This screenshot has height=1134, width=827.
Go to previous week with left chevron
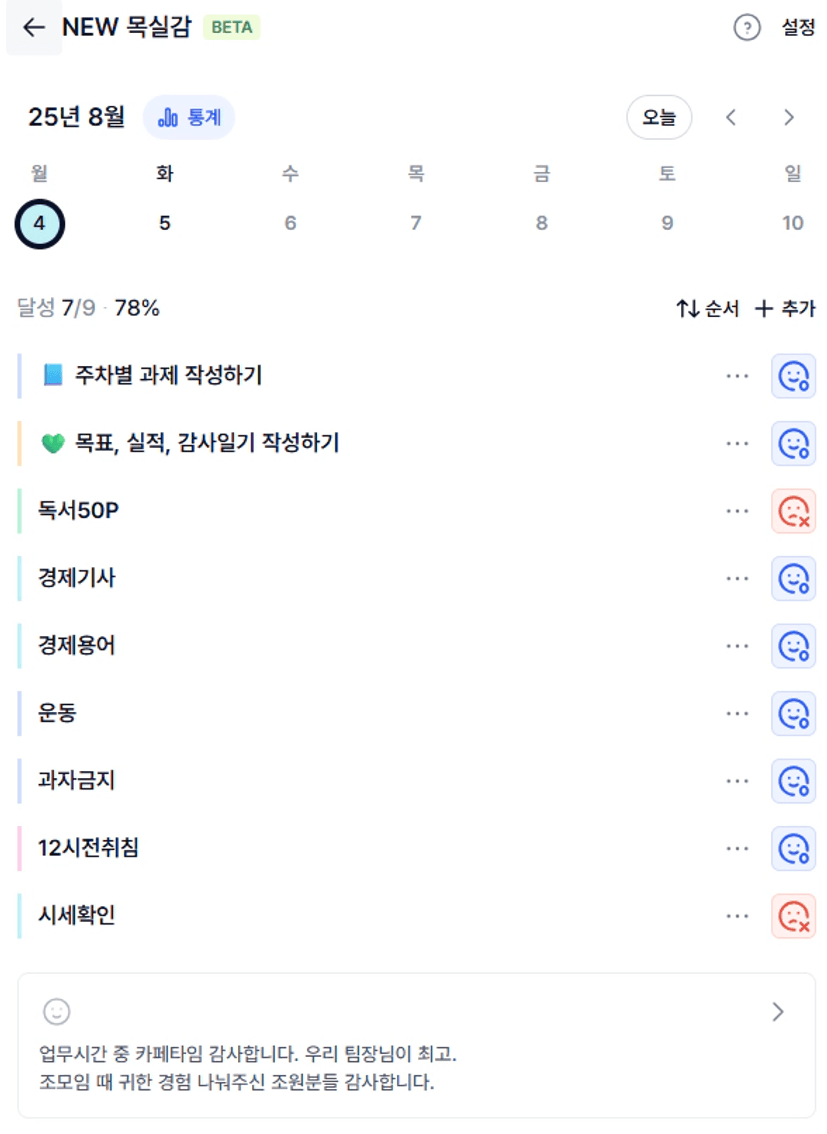(x=731, y=117)
